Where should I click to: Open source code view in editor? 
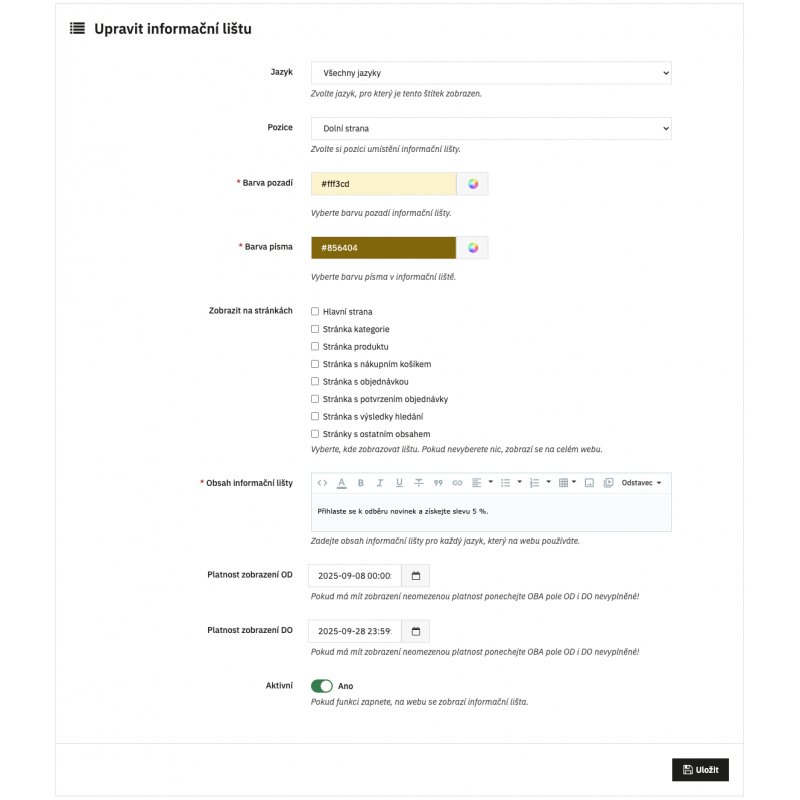322,483
